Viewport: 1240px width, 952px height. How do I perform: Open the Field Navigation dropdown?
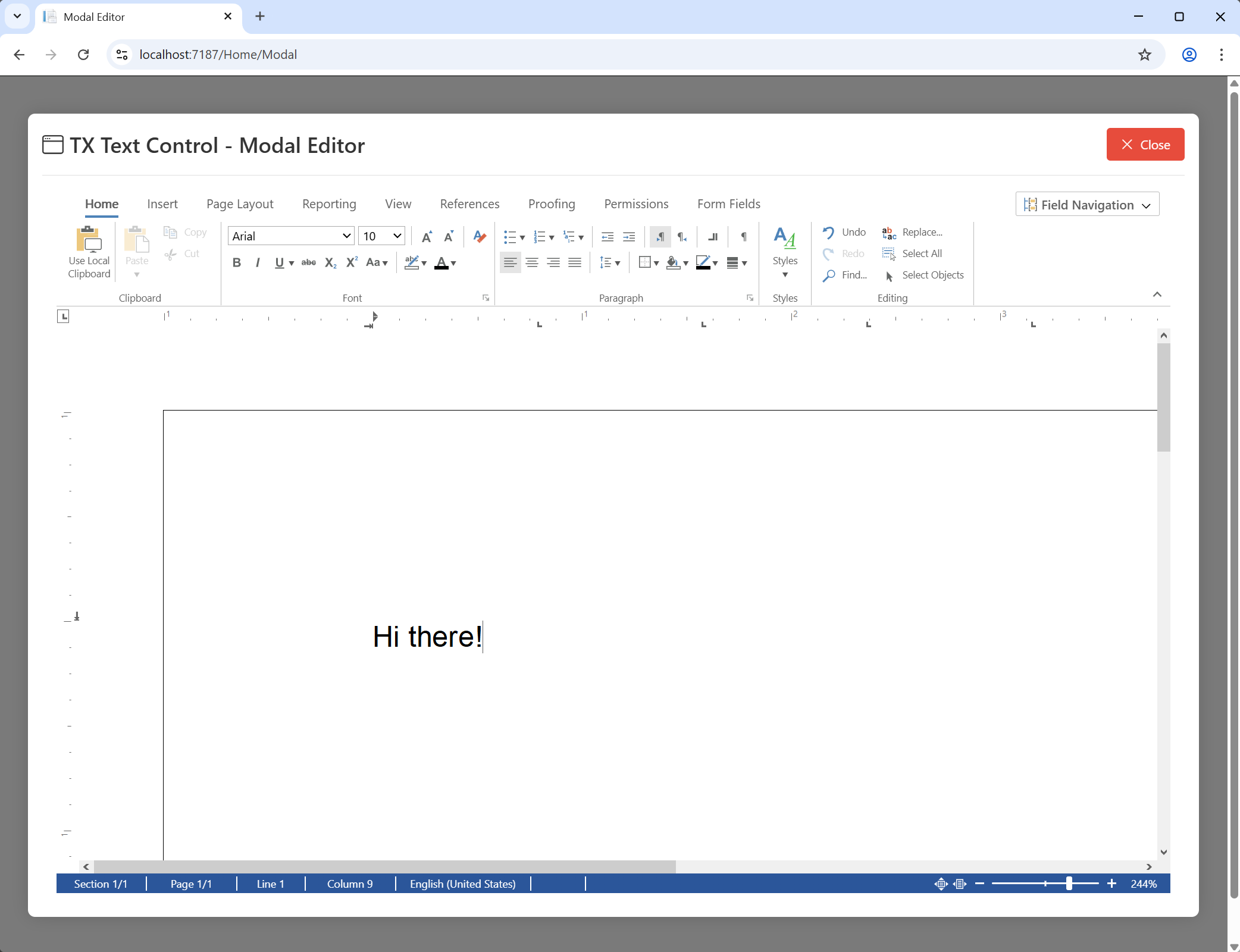[1086, 204]
